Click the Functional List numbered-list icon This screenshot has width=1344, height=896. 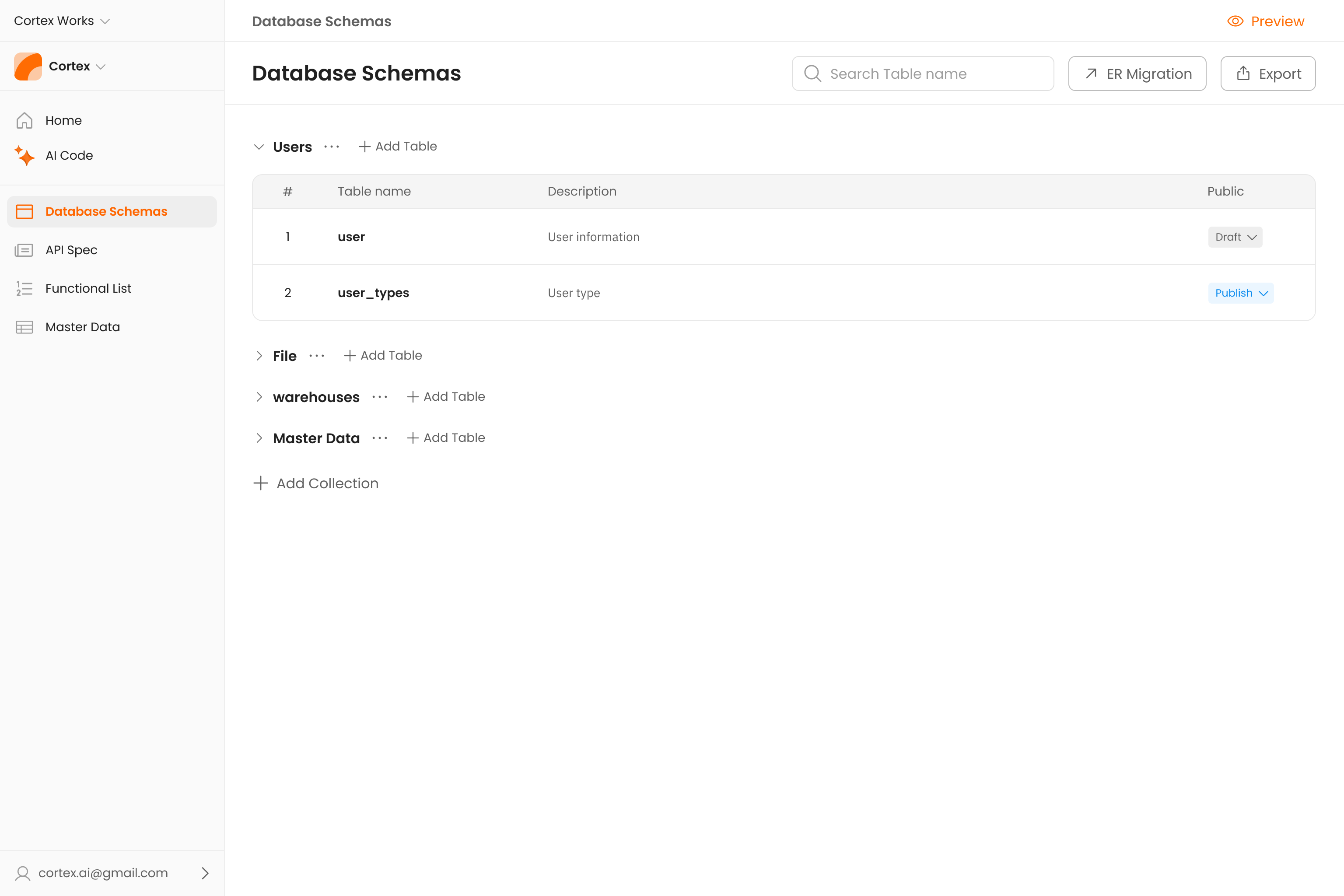pos(24,289)
